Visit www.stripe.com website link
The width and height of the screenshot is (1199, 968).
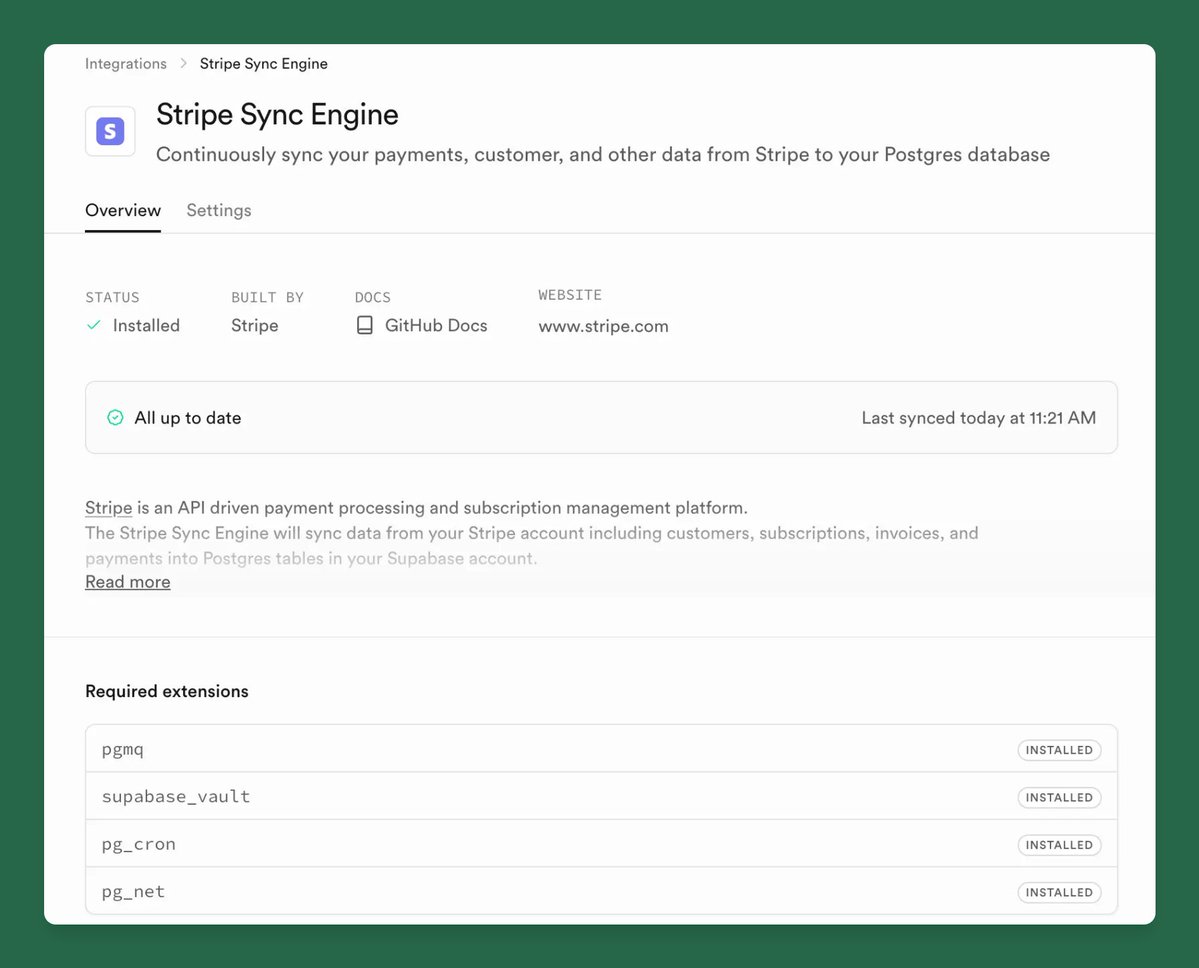click(603, 326)
